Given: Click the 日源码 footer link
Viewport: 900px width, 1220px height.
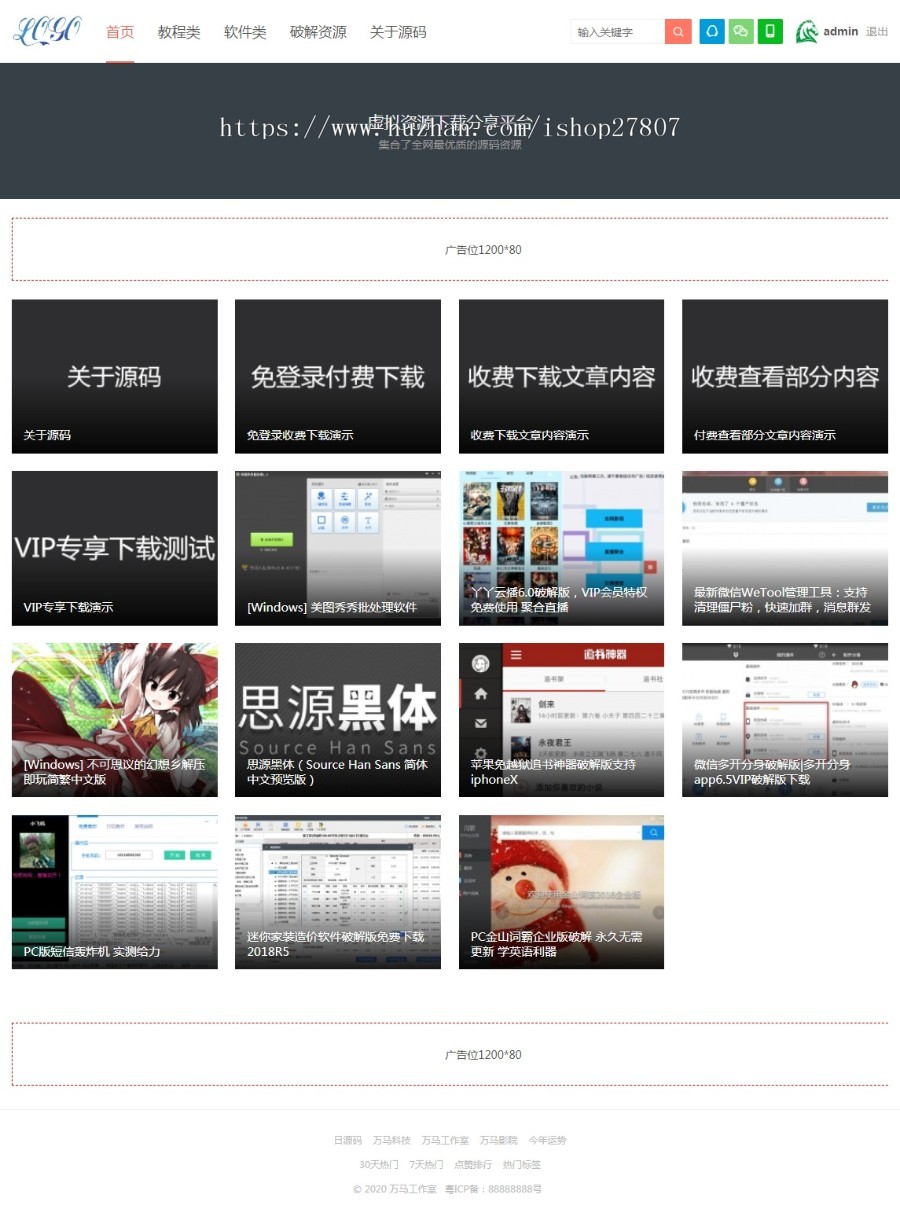Looking at the screenshot, I should point(348,1140).
